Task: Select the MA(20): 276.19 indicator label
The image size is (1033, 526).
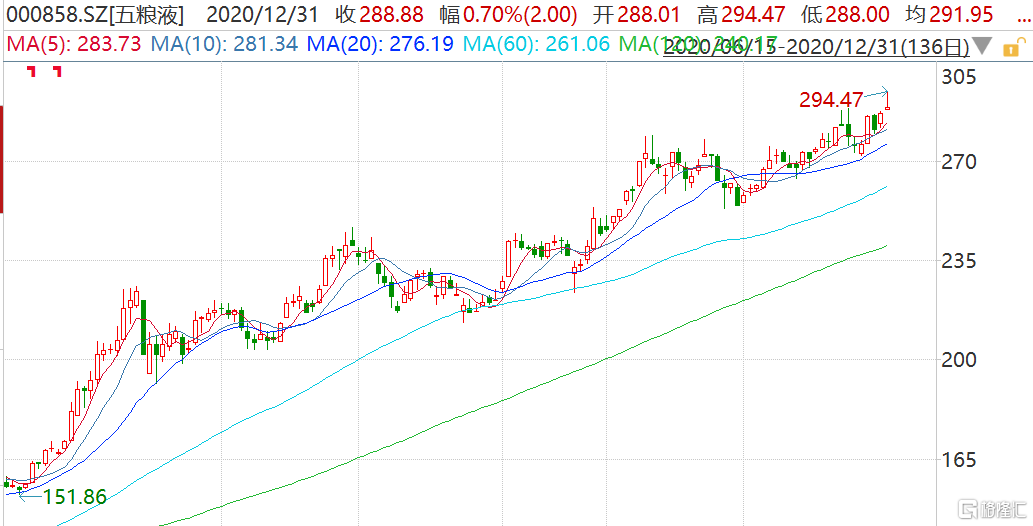Action: pos(380,44)
